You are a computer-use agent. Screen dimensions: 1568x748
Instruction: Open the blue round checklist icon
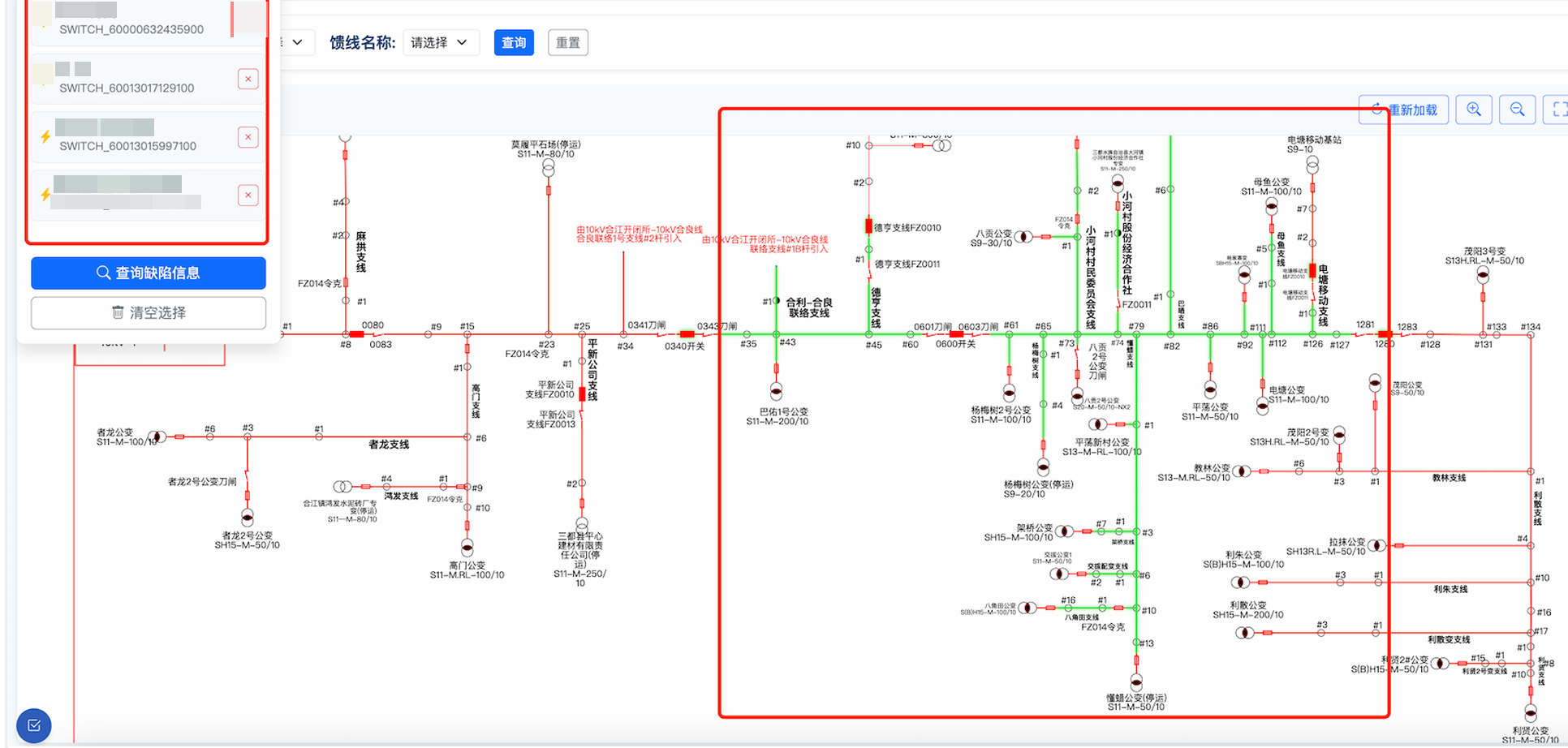34,725
